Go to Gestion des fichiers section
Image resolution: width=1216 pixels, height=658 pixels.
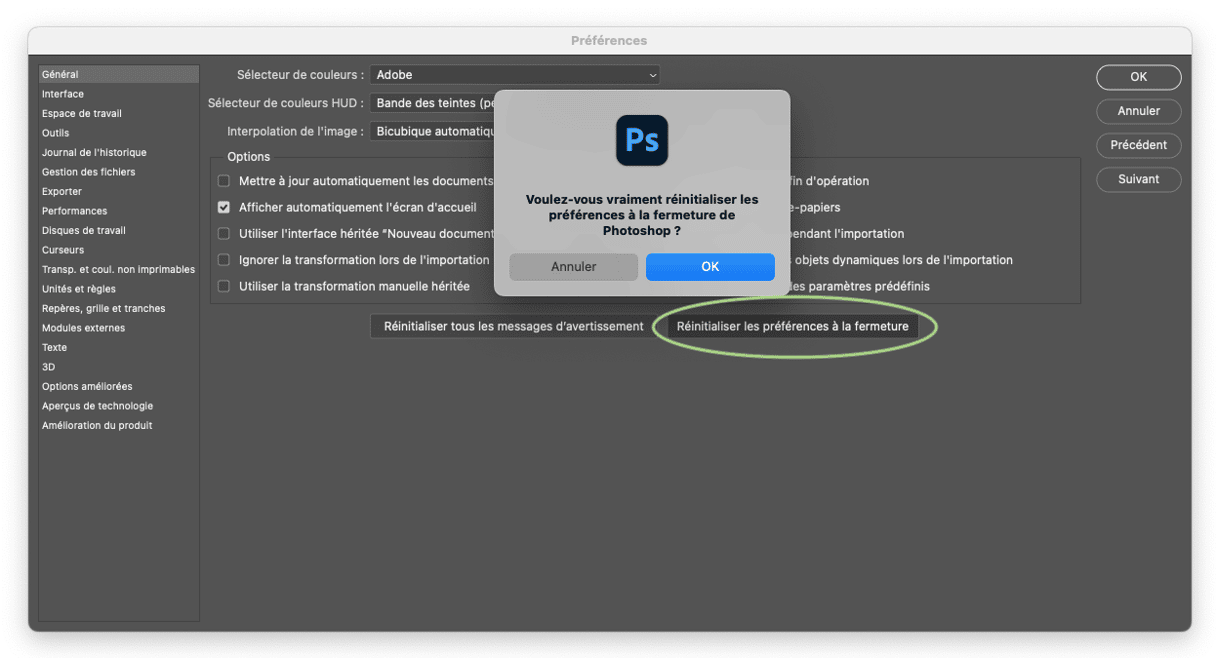point(88,172)
